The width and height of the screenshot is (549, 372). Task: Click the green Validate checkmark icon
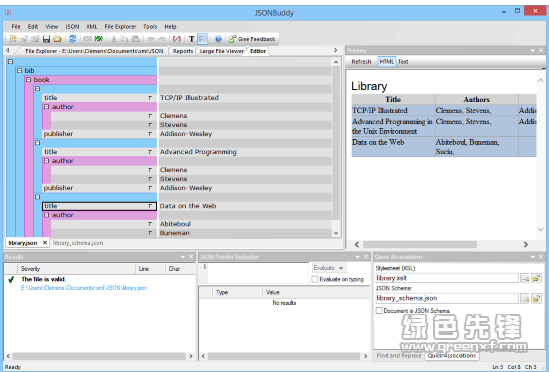pos(98,39)
